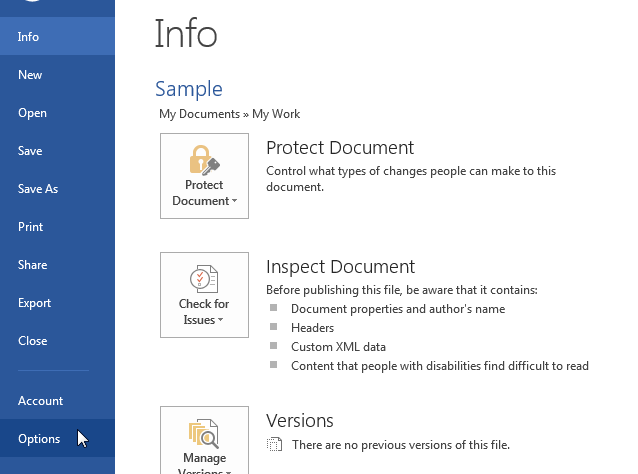Viewport: 638px width, 474px height.
Task: Expand the Protect Document dropdown arrow
Action: point(235,201)
